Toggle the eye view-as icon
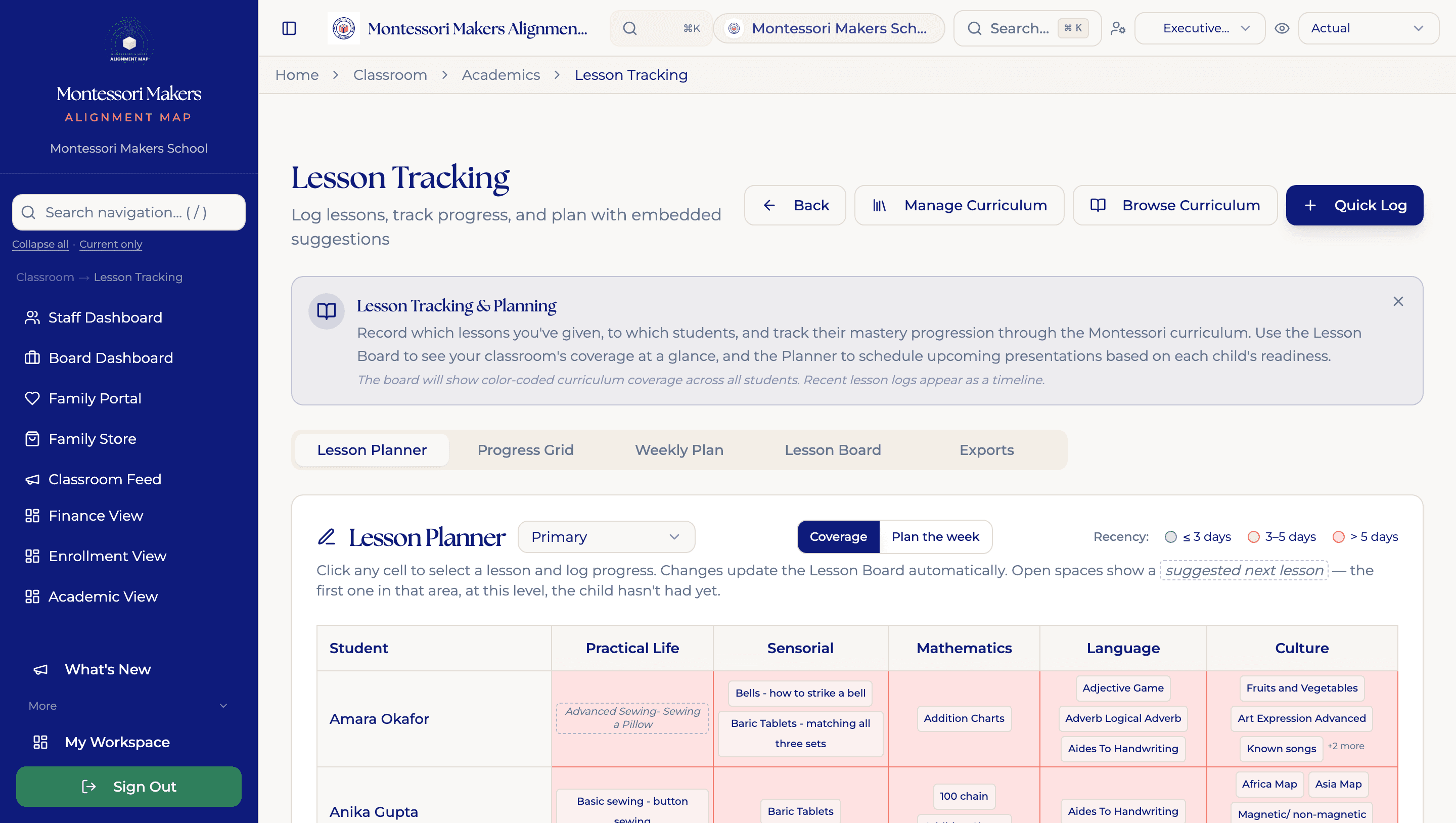1456x823 pixels. (1282, 28)
